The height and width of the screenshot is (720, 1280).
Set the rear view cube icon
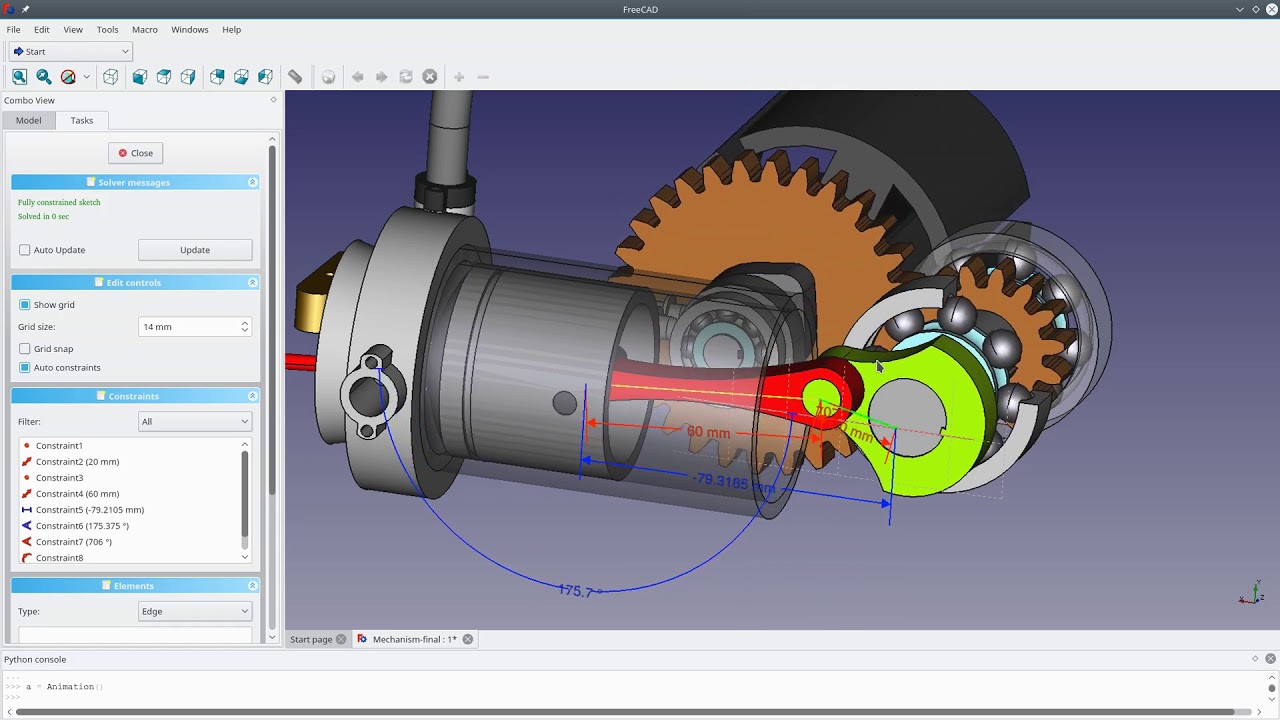(217, 77)
